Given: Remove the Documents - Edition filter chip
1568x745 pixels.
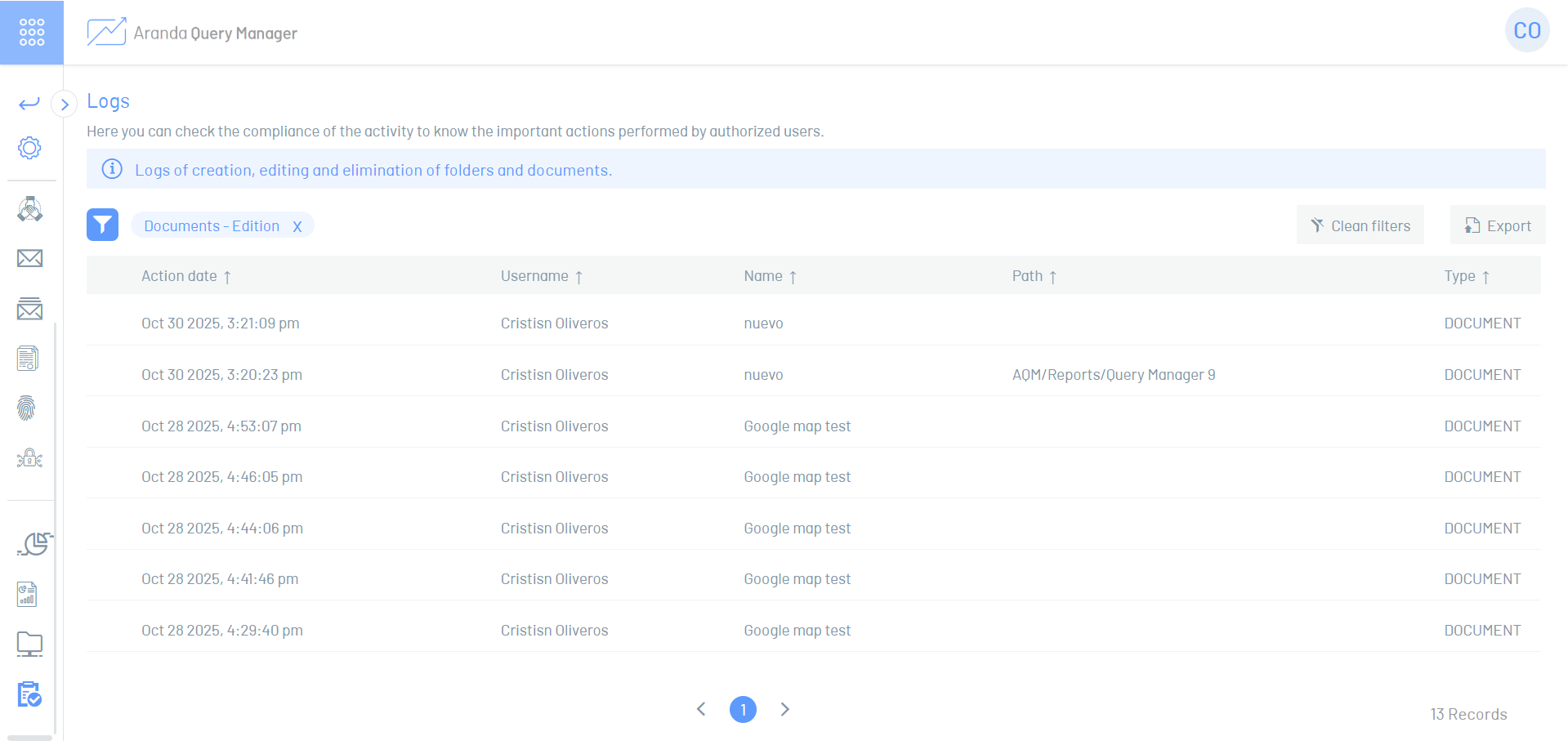Looking at the screenshot, I should tap(297, 227).
